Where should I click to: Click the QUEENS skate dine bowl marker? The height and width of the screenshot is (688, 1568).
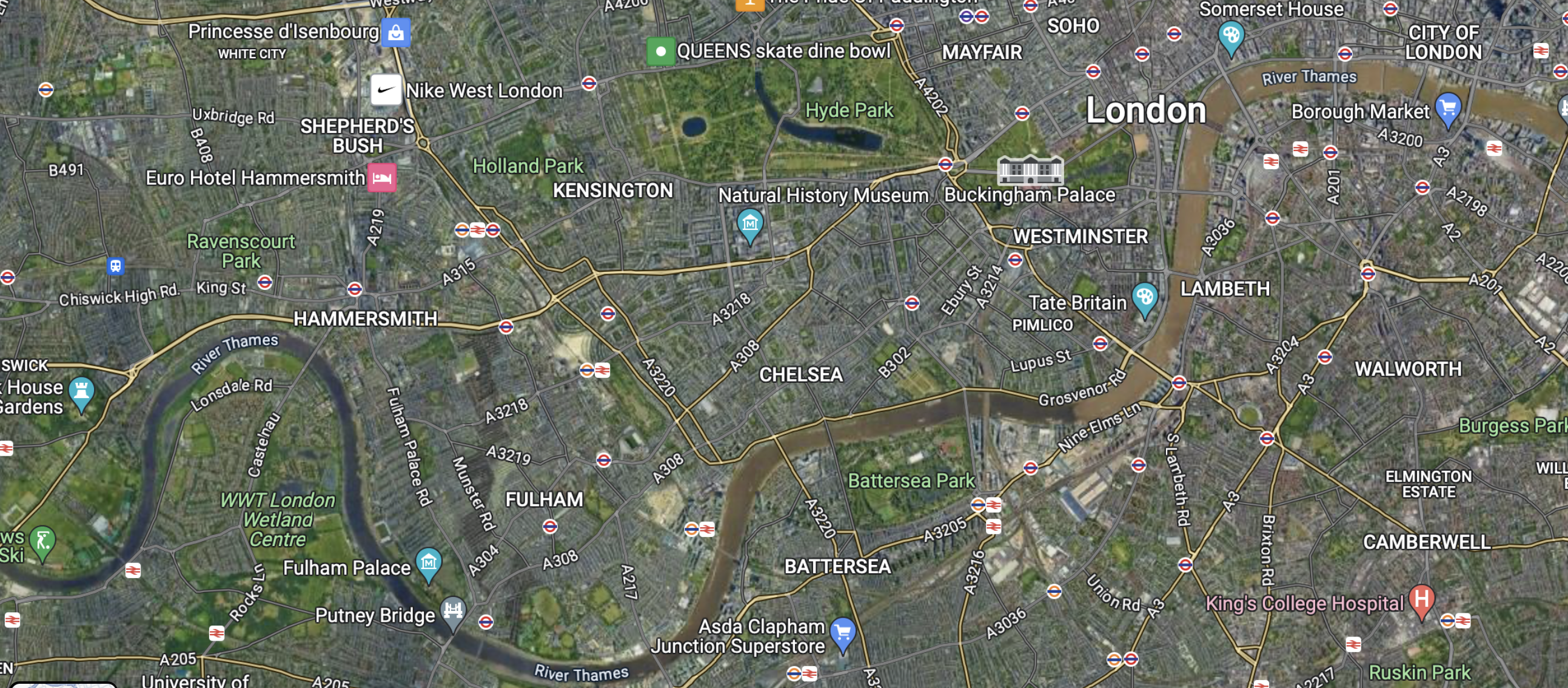click(x=660, y=51)
